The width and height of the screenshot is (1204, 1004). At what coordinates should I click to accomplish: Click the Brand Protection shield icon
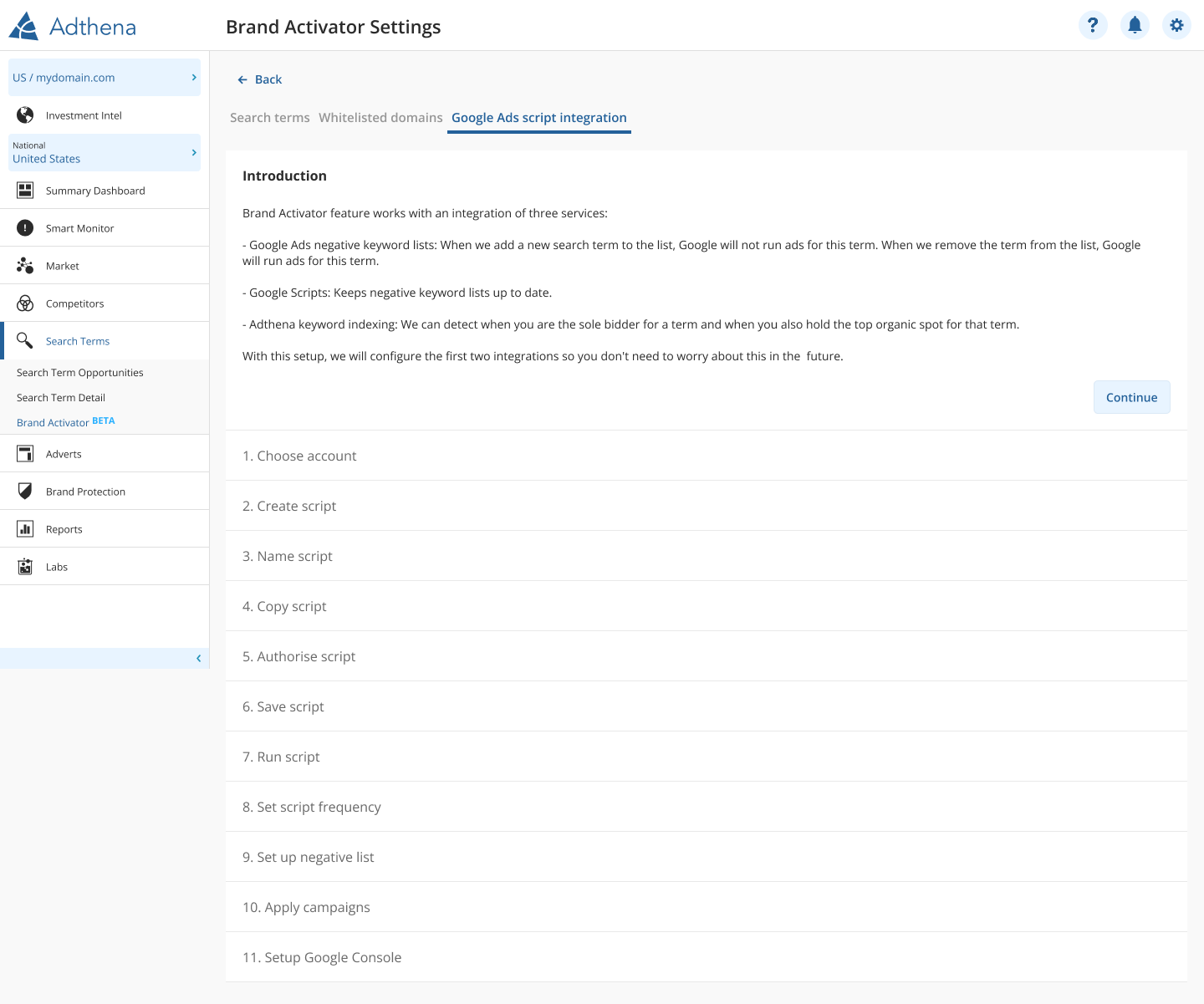click(x=25, y=492)
